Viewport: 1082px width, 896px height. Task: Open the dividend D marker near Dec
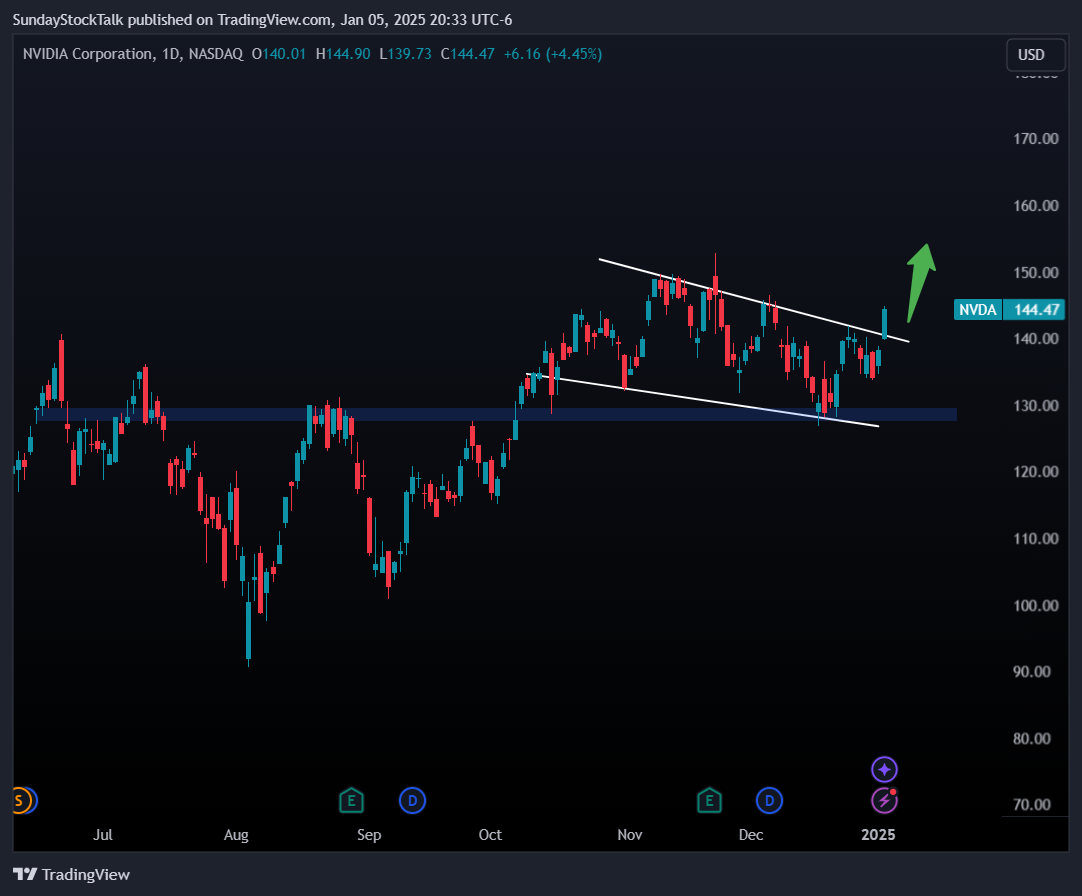[x=769, y=801]
